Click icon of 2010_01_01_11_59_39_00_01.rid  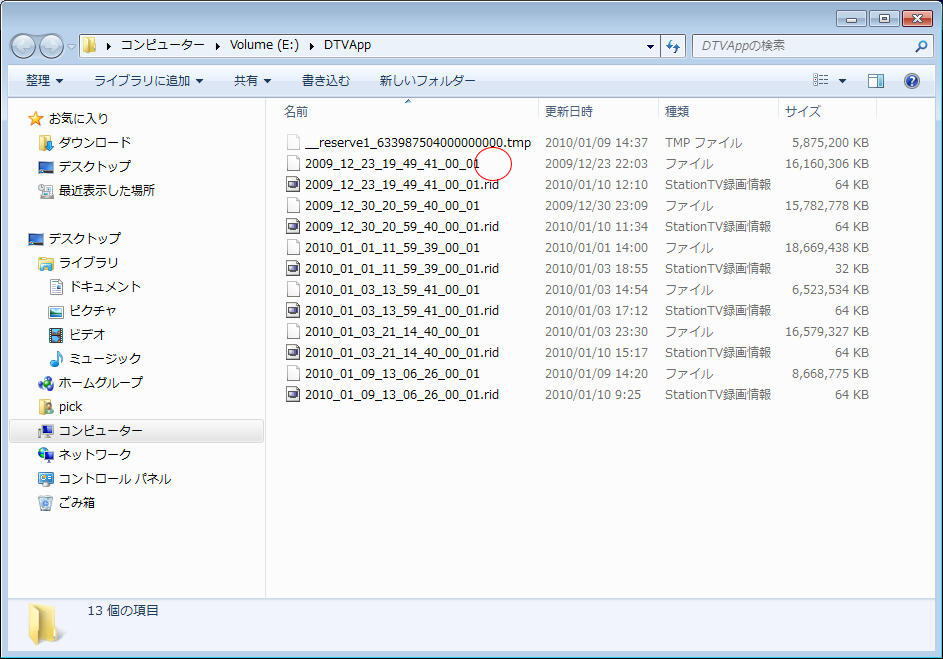[x=293, y=268]
